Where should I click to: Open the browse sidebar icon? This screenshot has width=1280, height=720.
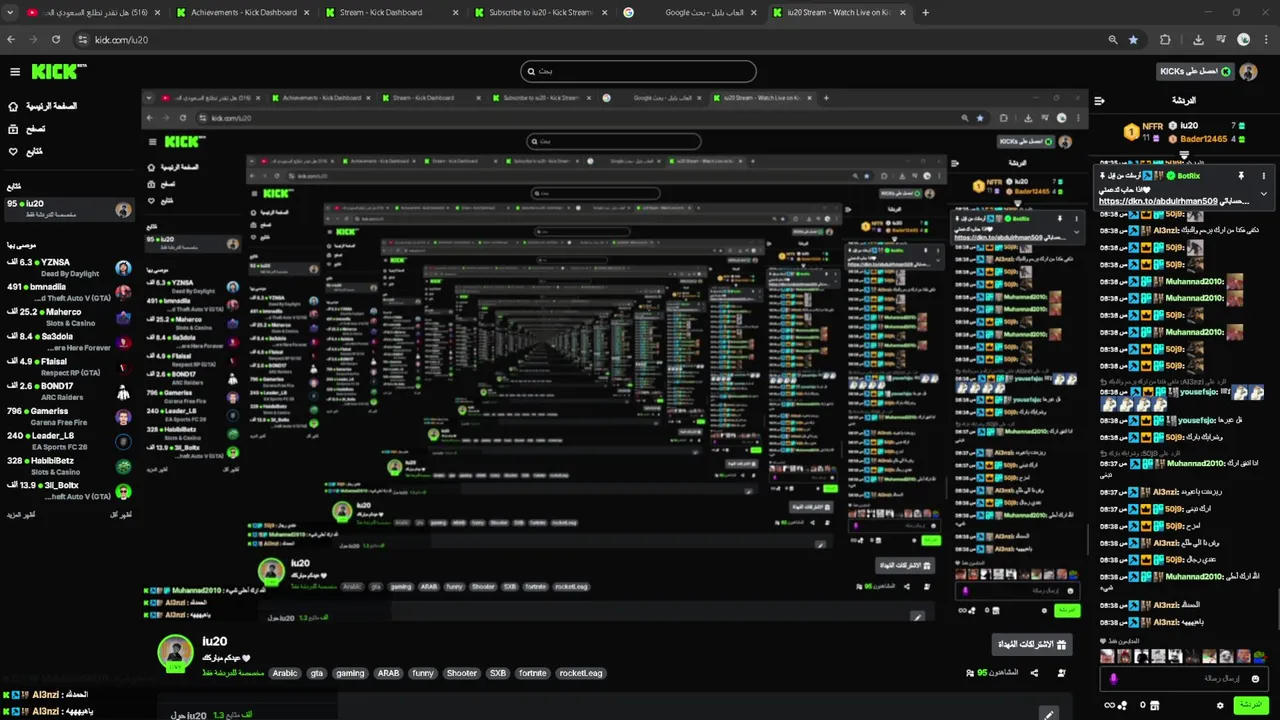[13, 129]
